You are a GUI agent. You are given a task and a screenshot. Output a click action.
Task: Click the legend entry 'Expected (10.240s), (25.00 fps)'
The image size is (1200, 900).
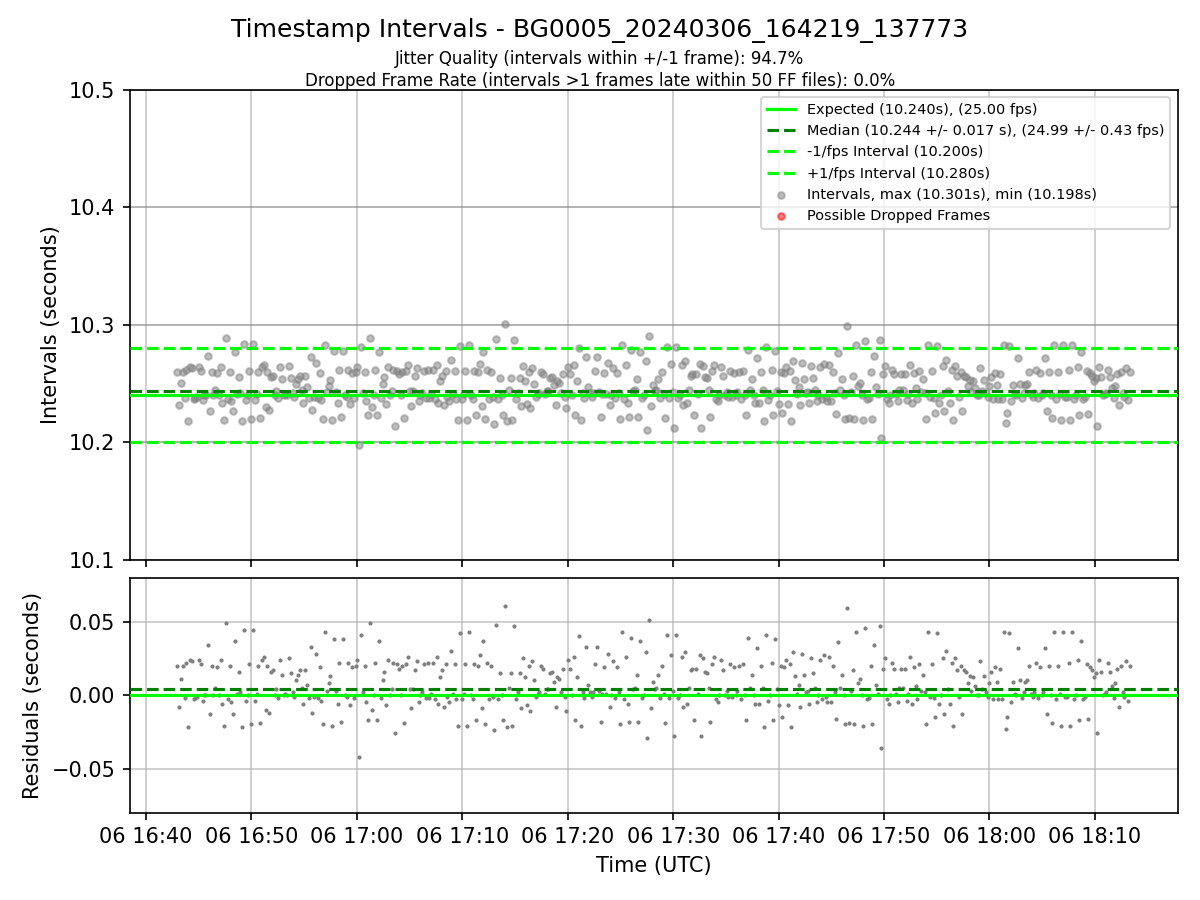922,109
